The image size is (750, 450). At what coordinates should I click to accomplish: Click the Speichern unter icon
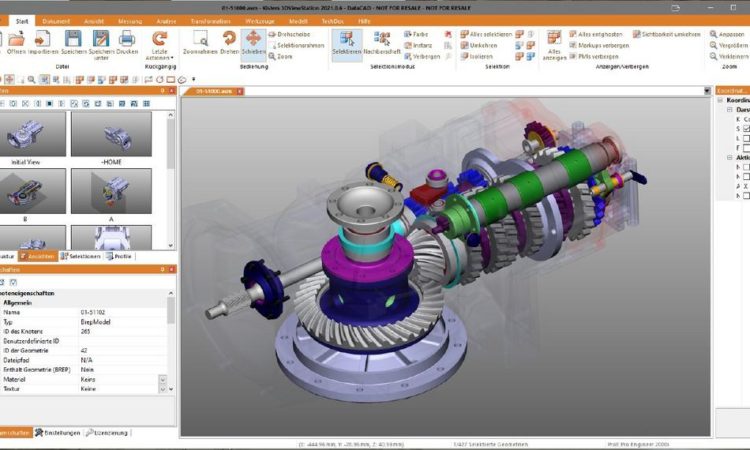click(101, 39)
